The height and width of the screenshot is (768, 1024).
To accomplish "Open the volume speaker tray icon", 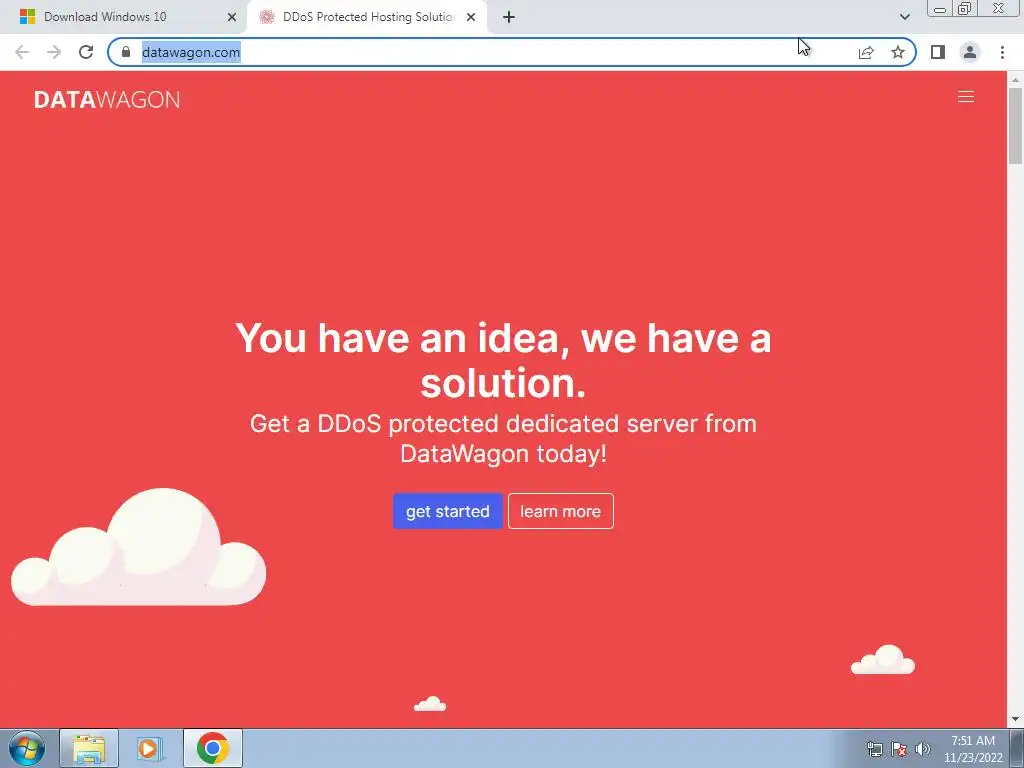I will [x=922, y=749].
